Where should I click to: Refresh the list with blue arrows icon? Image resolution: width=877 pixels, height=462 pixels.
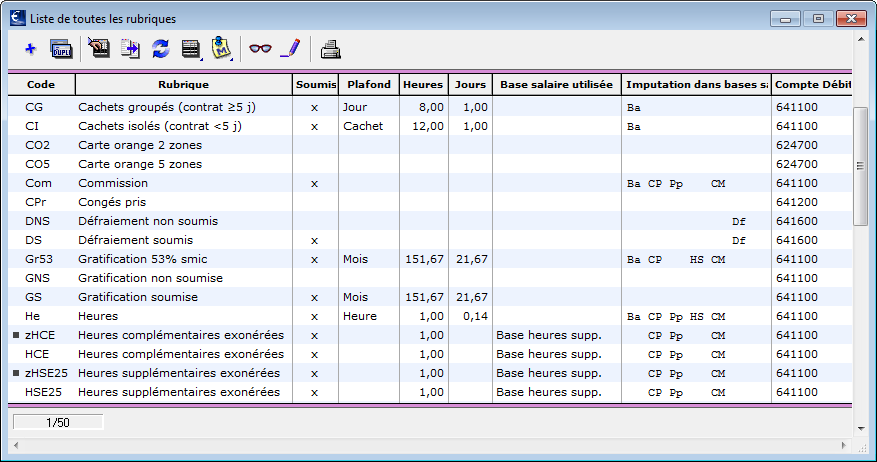[161, 49]
